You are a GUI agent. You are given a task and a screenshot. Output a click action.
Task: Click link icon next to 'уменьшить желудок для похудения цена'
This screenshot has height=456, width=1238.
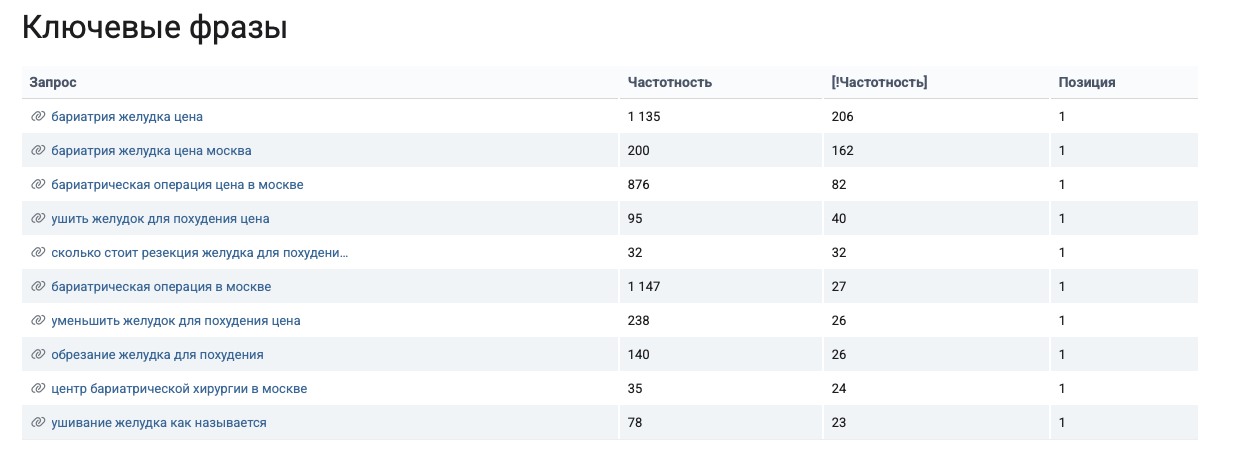pyautogui.click(x=38, y=321)
